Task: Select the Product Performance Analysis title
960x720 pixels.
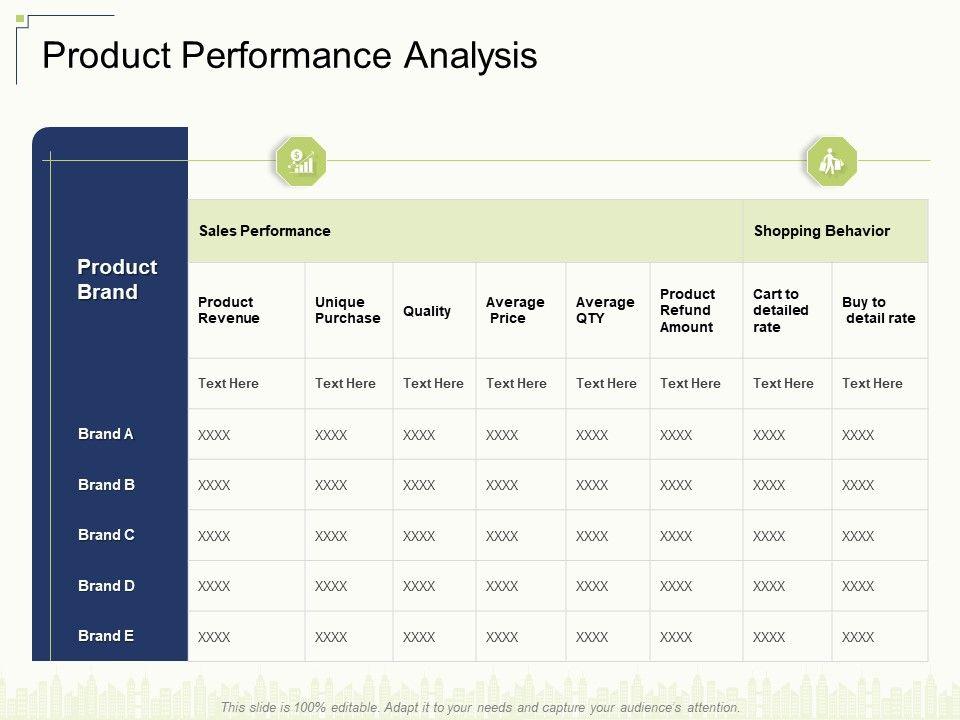Action: [x=290, y=55]
